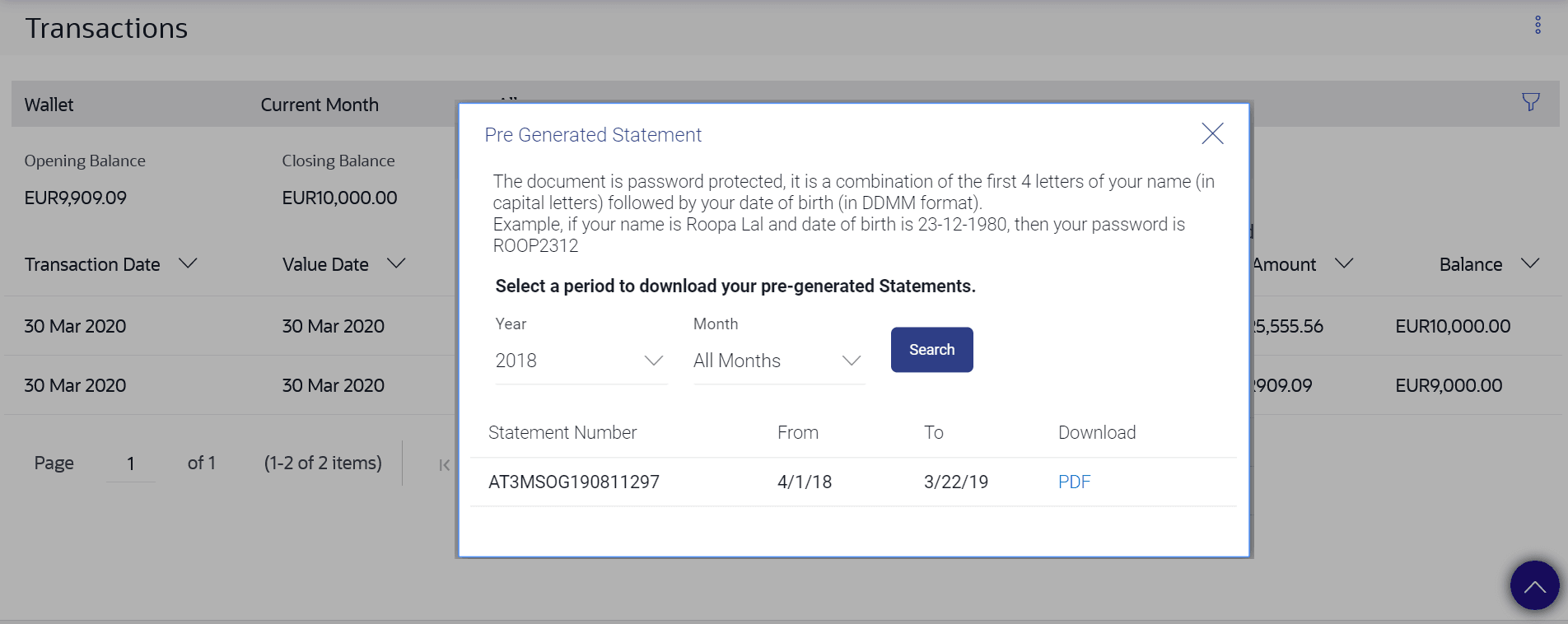Expand the Year 2018 dropdown
This screenshot has width=1568, height=624.
pyautogui.click(x=653, y=361)
